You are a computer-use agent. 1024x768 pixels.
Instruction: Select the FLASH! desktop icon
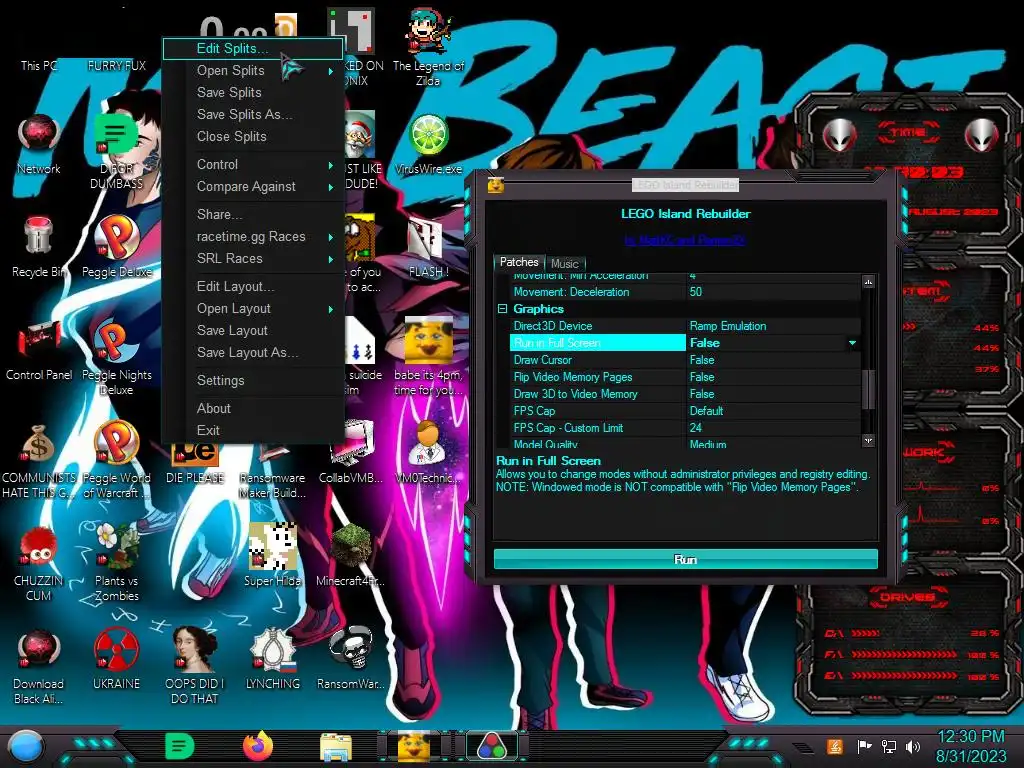coord(428,247)
